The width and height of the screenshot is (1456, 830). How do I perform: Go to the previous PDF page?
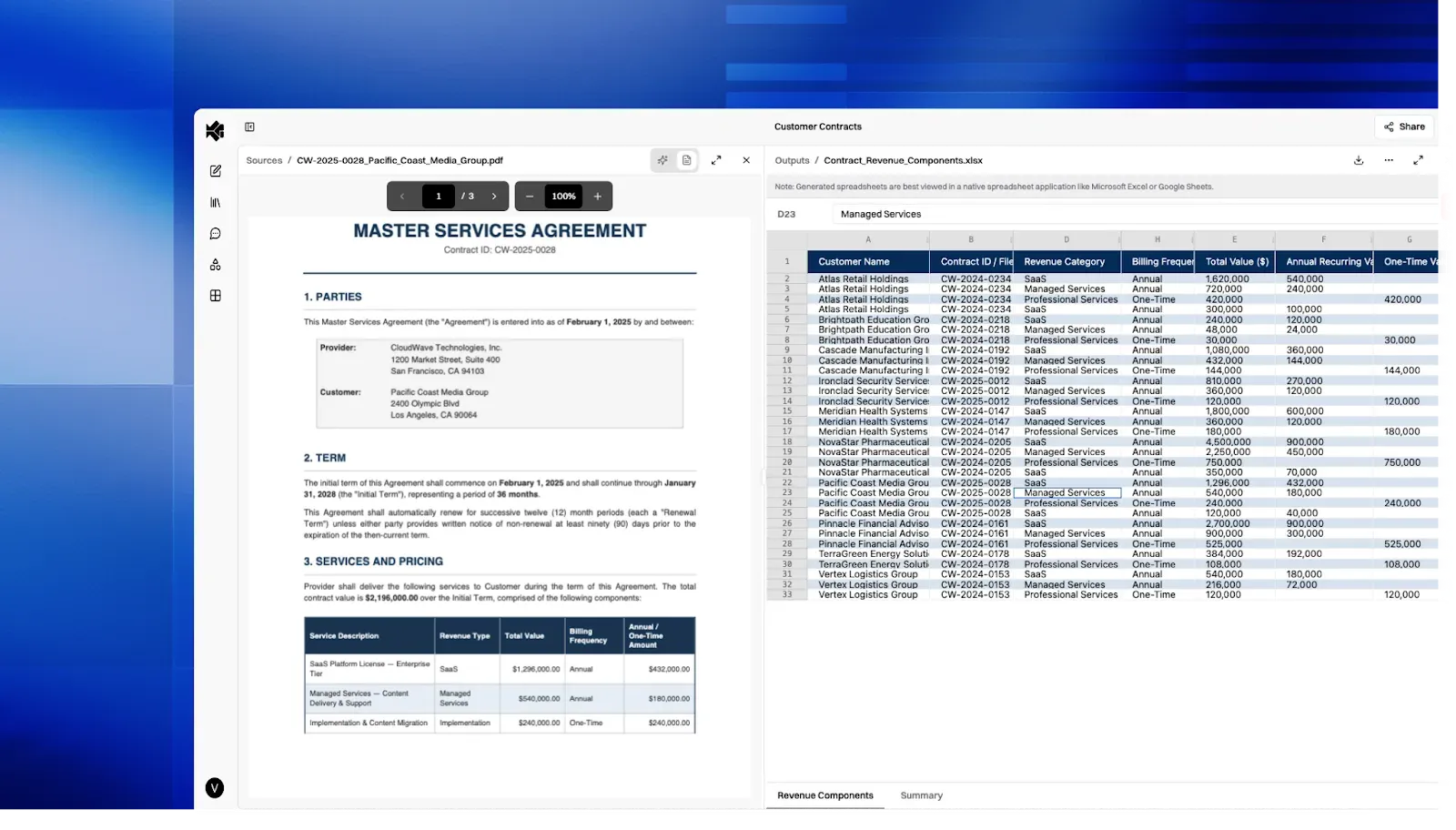coord(402,197)
